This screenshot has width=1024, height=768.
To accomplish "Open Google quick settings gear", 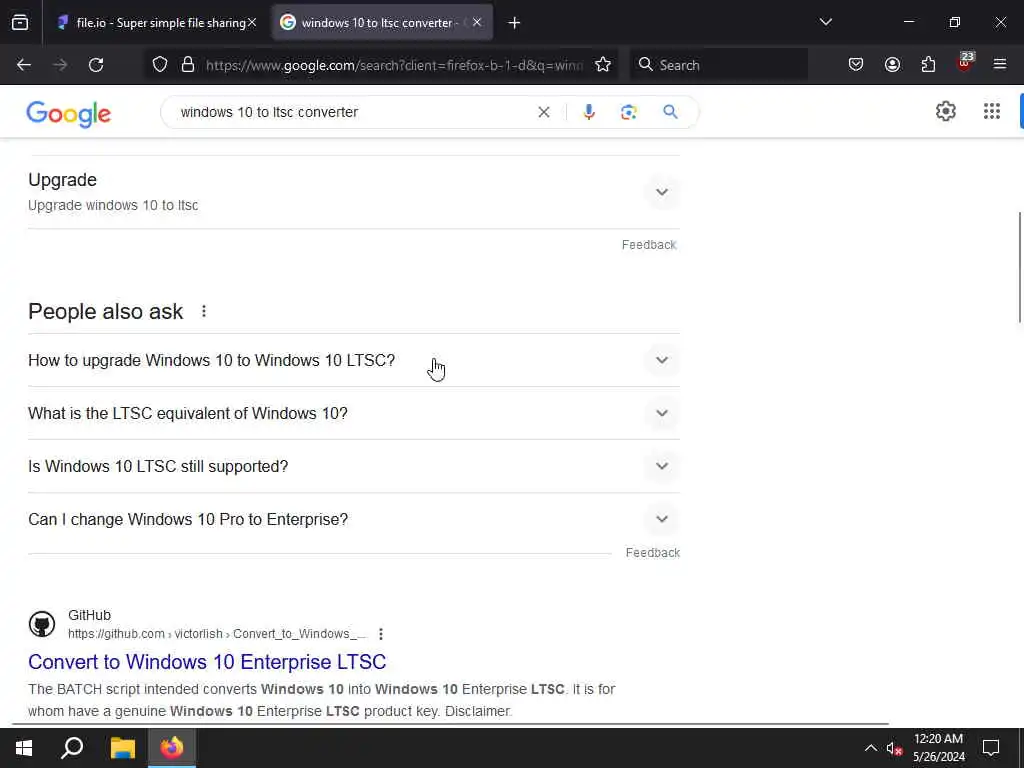I will pos(946,112).
